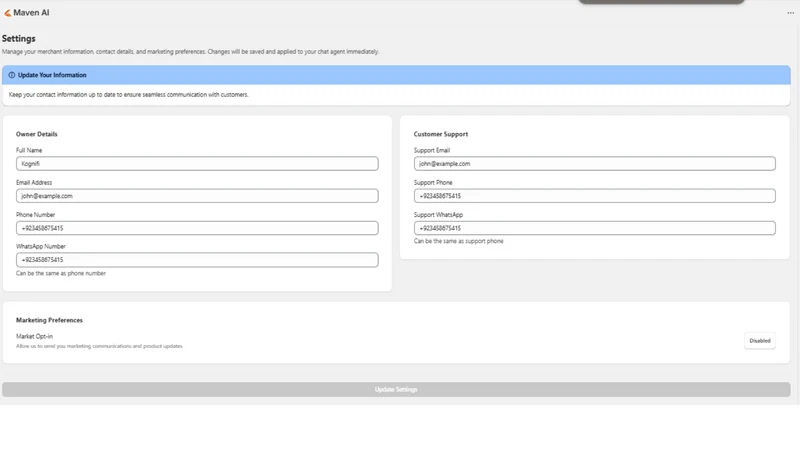Viewport: 800px width, 450px height.
Task: Open the three-dot more options menu
Action: (x=790, y=13)
